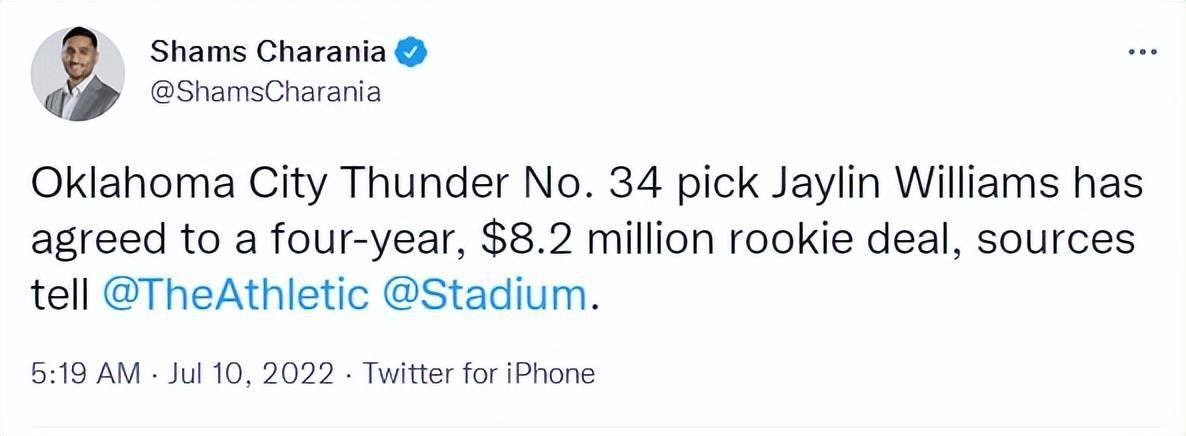Click the word tell before @TheAthletic
Screen dimensions: 1186x436
click(59, 294)
